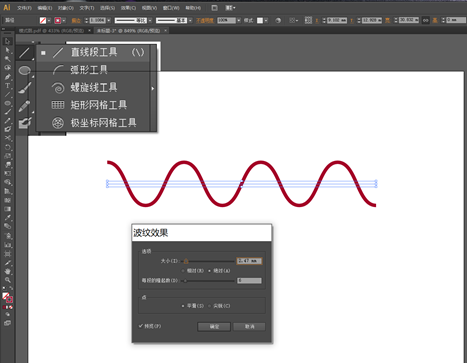Click the Recolor Artwork wheel icon

coord(278,21)
